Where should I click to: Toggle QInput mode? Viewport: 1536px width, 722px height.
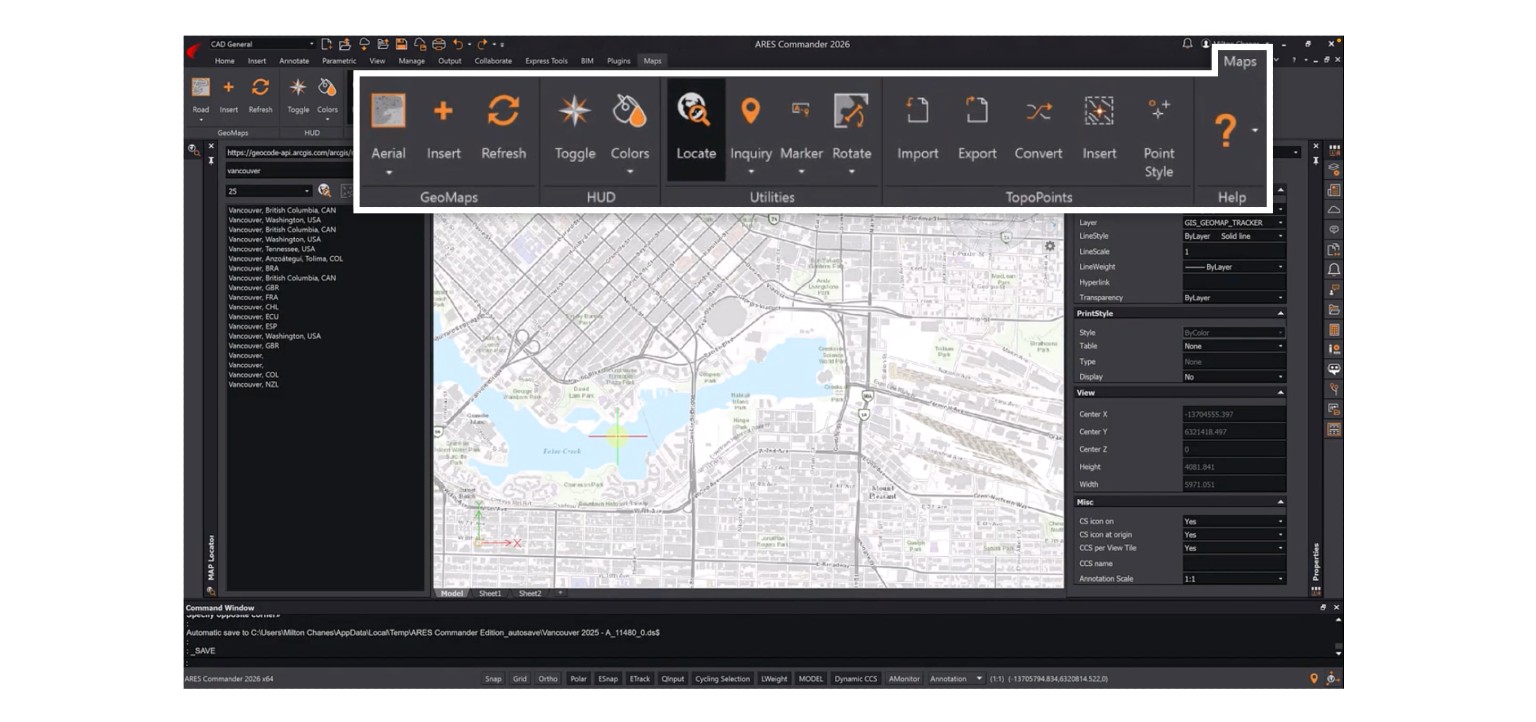pos(673,679)
